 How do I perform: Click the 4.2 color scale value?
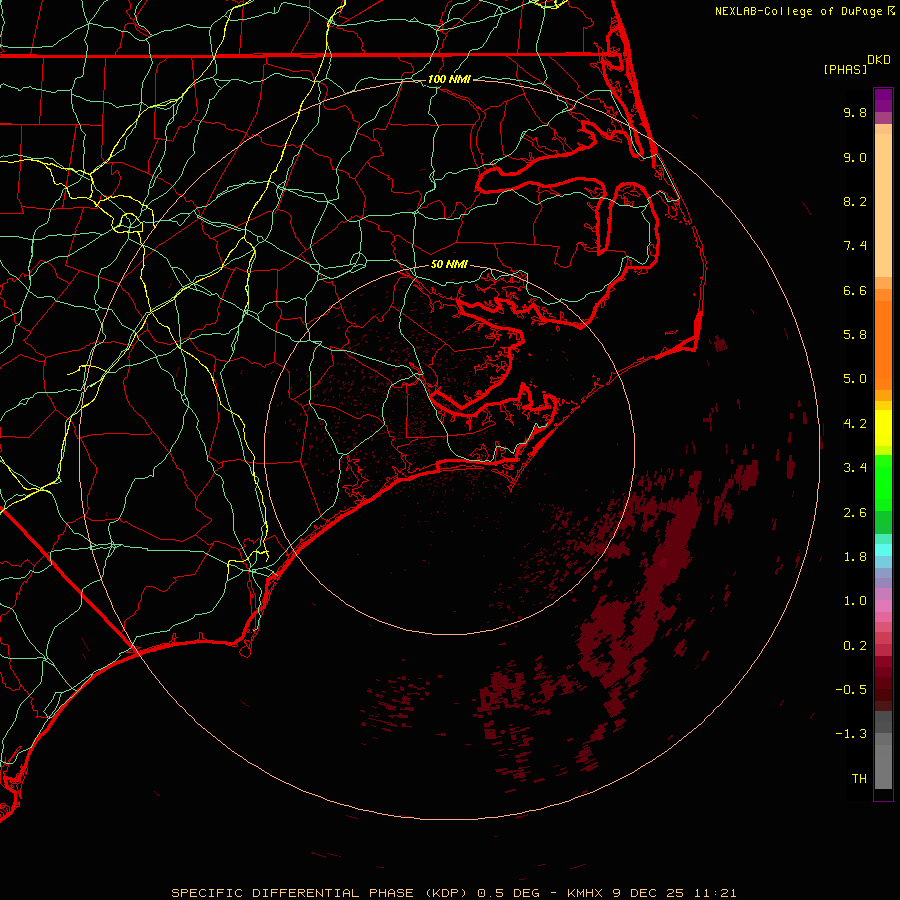(855, 424)
